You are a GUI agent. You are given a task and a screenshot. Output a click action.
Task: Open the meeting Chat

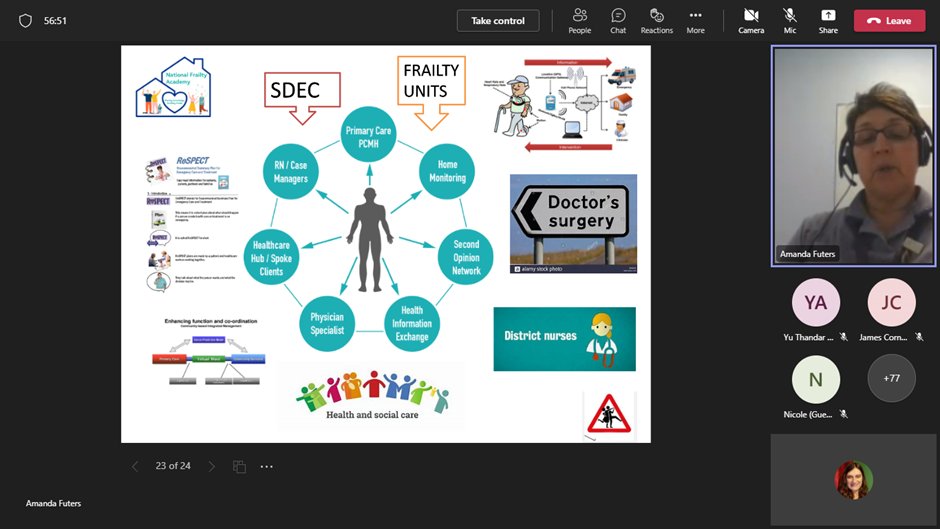618,21
